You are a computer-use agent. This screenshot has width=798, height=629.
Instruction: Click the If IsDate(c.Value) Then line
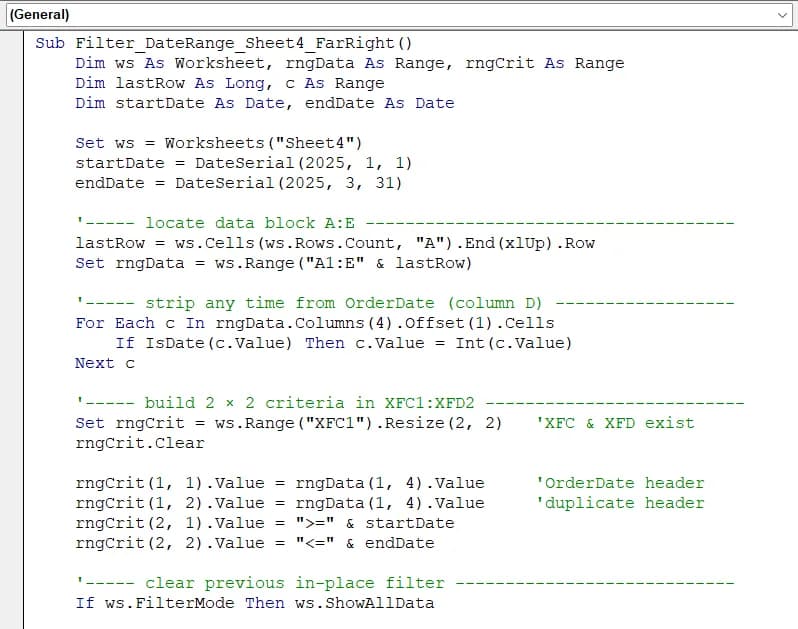[344, 343]
